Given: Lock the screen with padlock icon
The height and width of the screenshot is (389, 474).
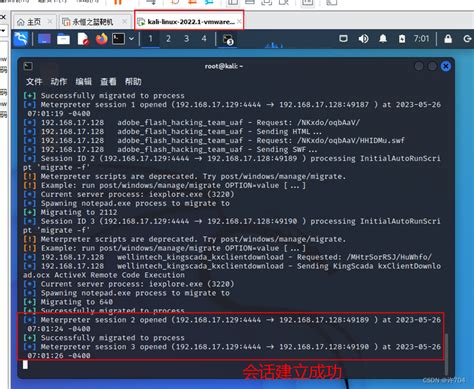Looking at the screenshot, I should click(x=448, y=39).
